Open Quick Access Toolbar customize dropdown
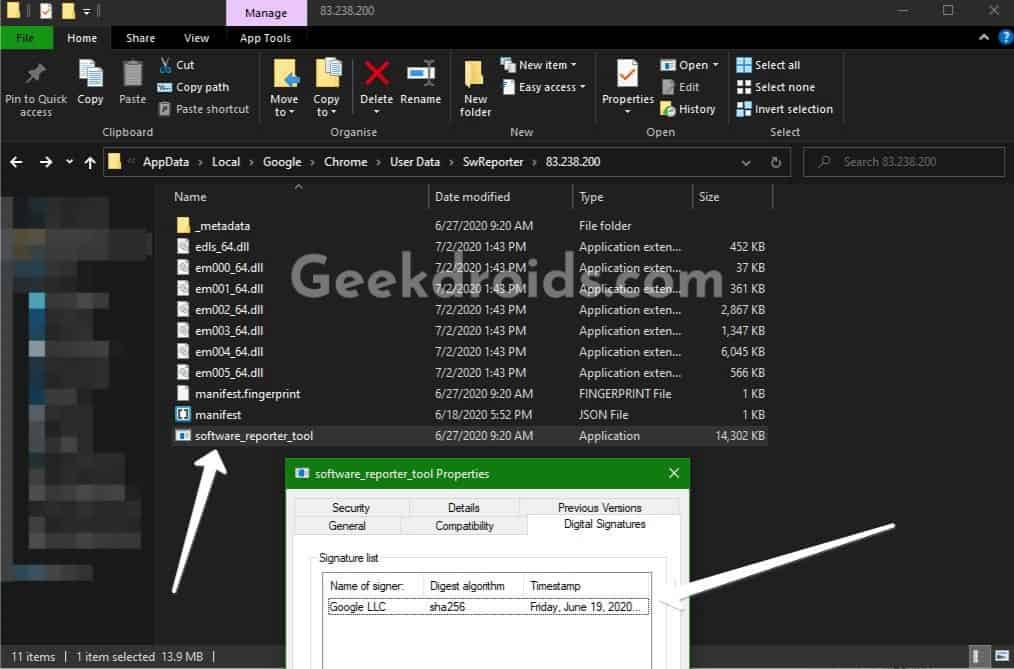Viewport: 1014px width, 669px height. [87, 11]
